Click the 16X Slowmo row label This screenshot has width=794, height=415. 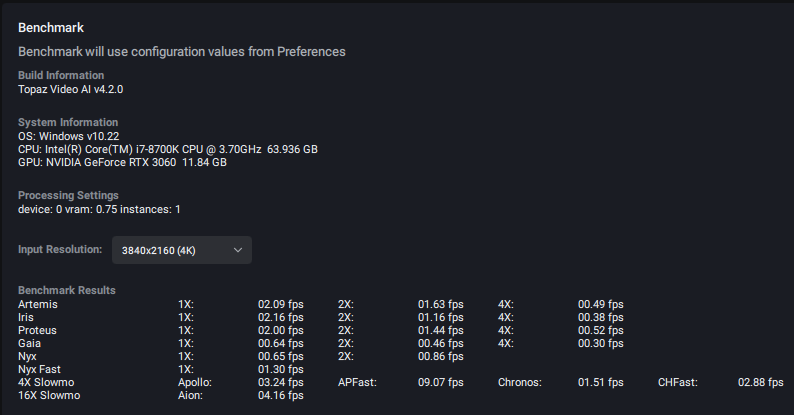point(48,395)
